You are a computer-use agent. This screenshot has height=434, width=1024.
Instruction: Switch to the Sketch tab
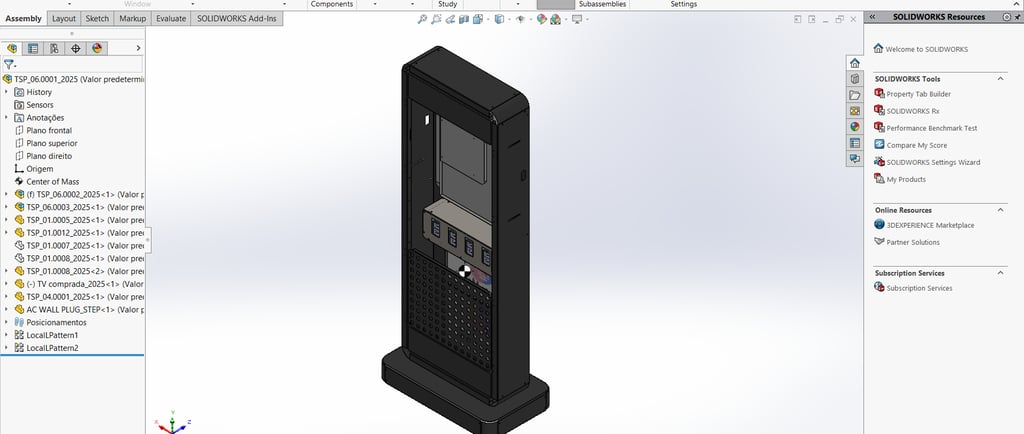tap(98, 18)
